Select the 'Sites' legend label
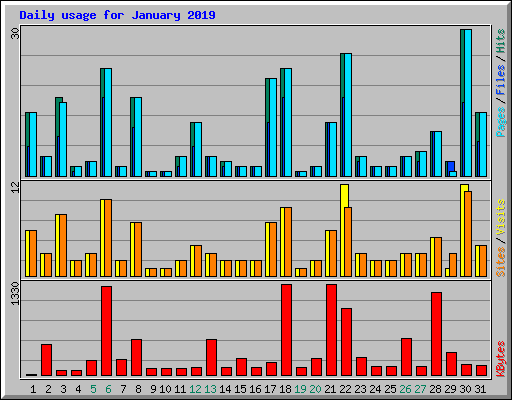The image size is (512, 400). pyautogui.click(x=500, y=262)
